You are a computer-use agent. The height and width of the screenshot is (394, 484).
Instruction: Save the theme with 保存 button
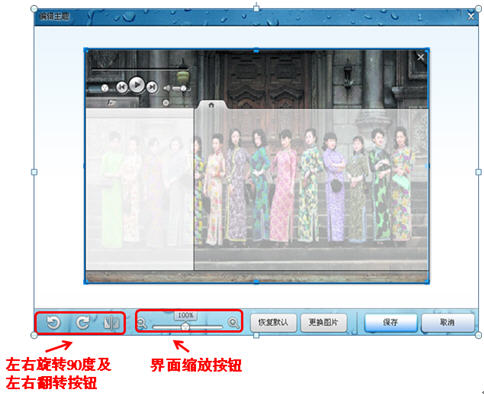coord(391,323)
